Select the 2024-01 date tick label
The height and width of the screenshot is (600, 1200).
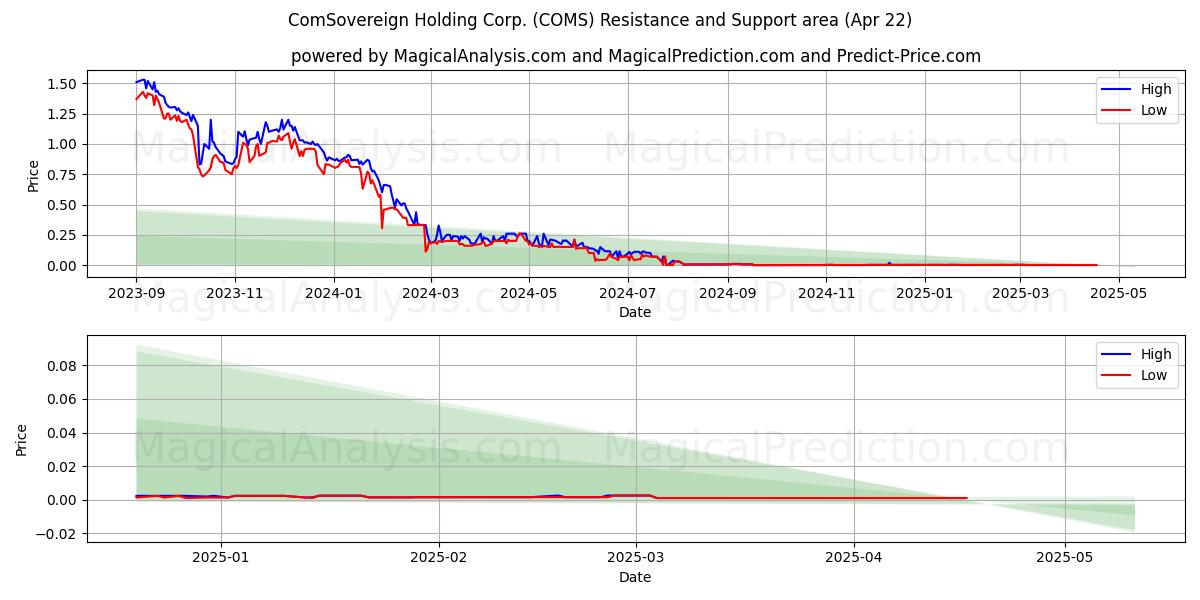tap(333, 294)
